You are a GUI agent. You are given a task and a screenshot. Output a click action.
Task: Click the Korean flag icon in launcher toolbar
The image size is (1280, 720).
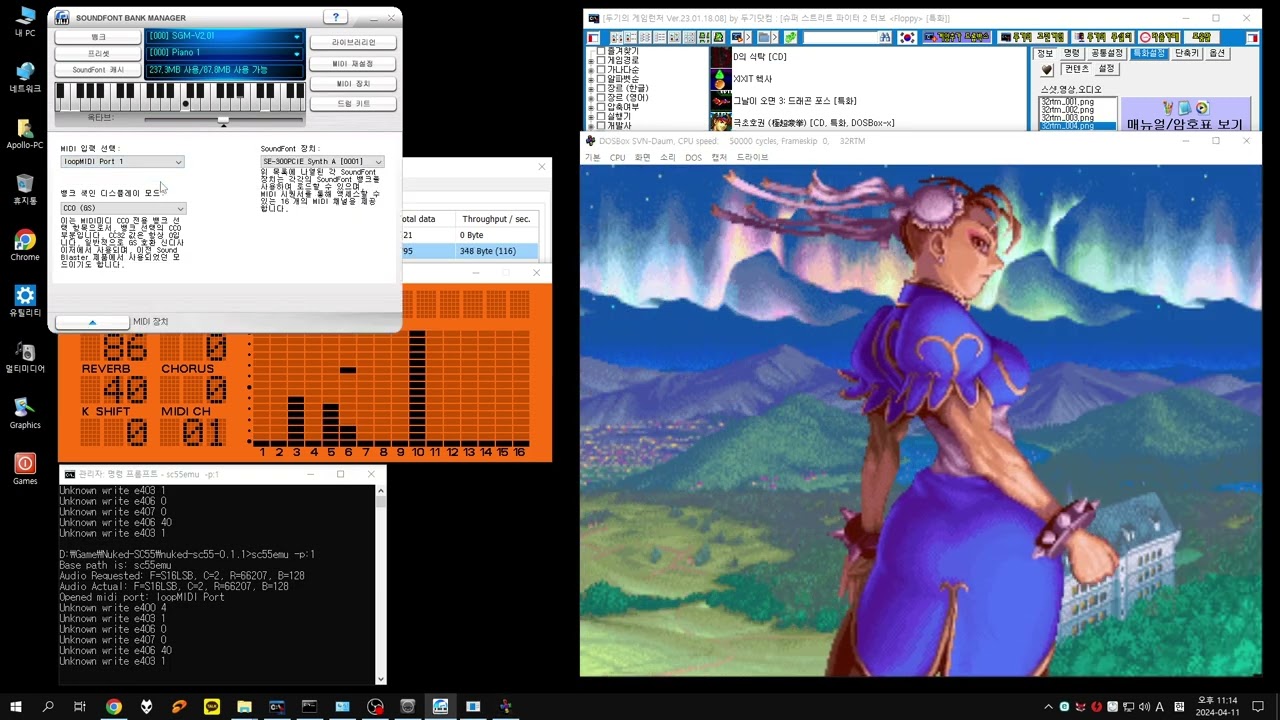click(907, 37)
